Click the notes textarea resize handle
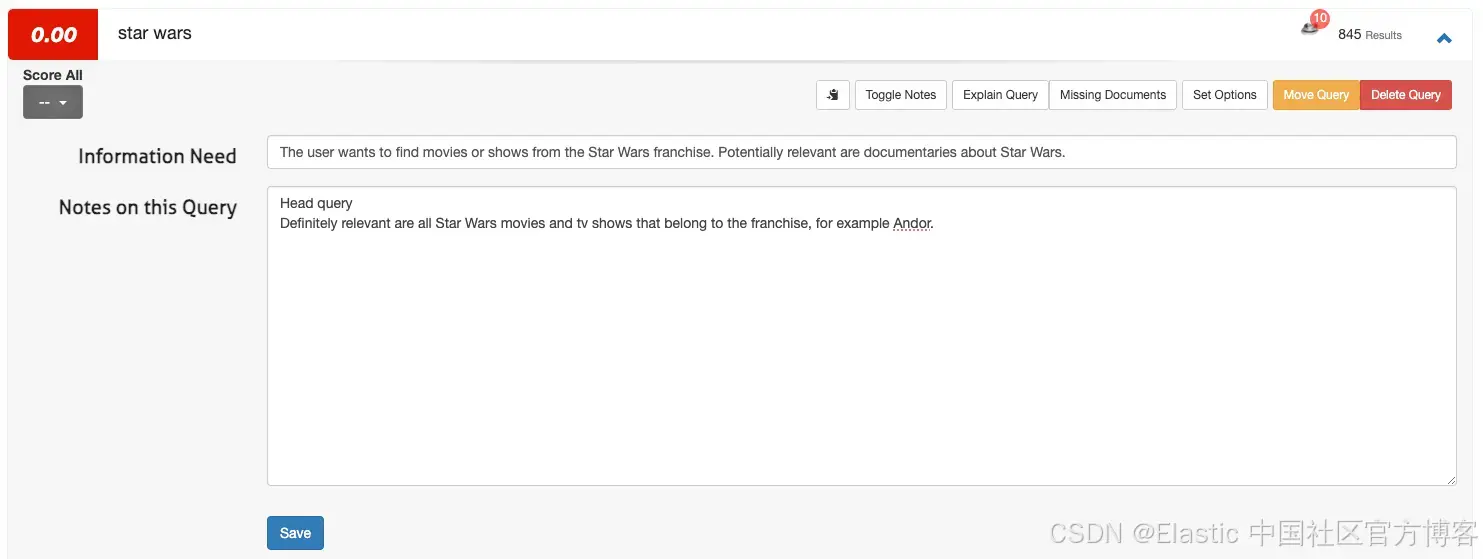1483x559 pixels. pyautogui.click(x=1450, y=479)
